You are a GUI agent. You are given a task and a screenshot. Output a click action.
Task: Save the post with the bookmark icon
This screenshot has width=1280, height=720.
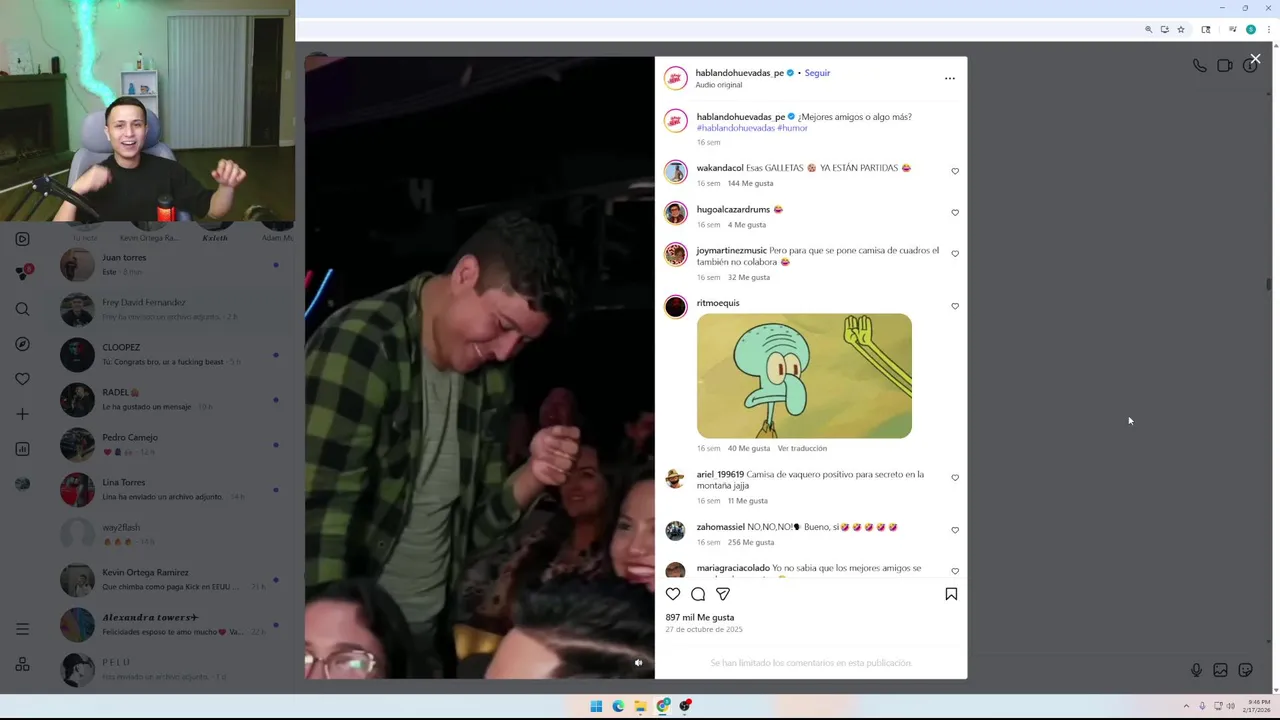951,594
